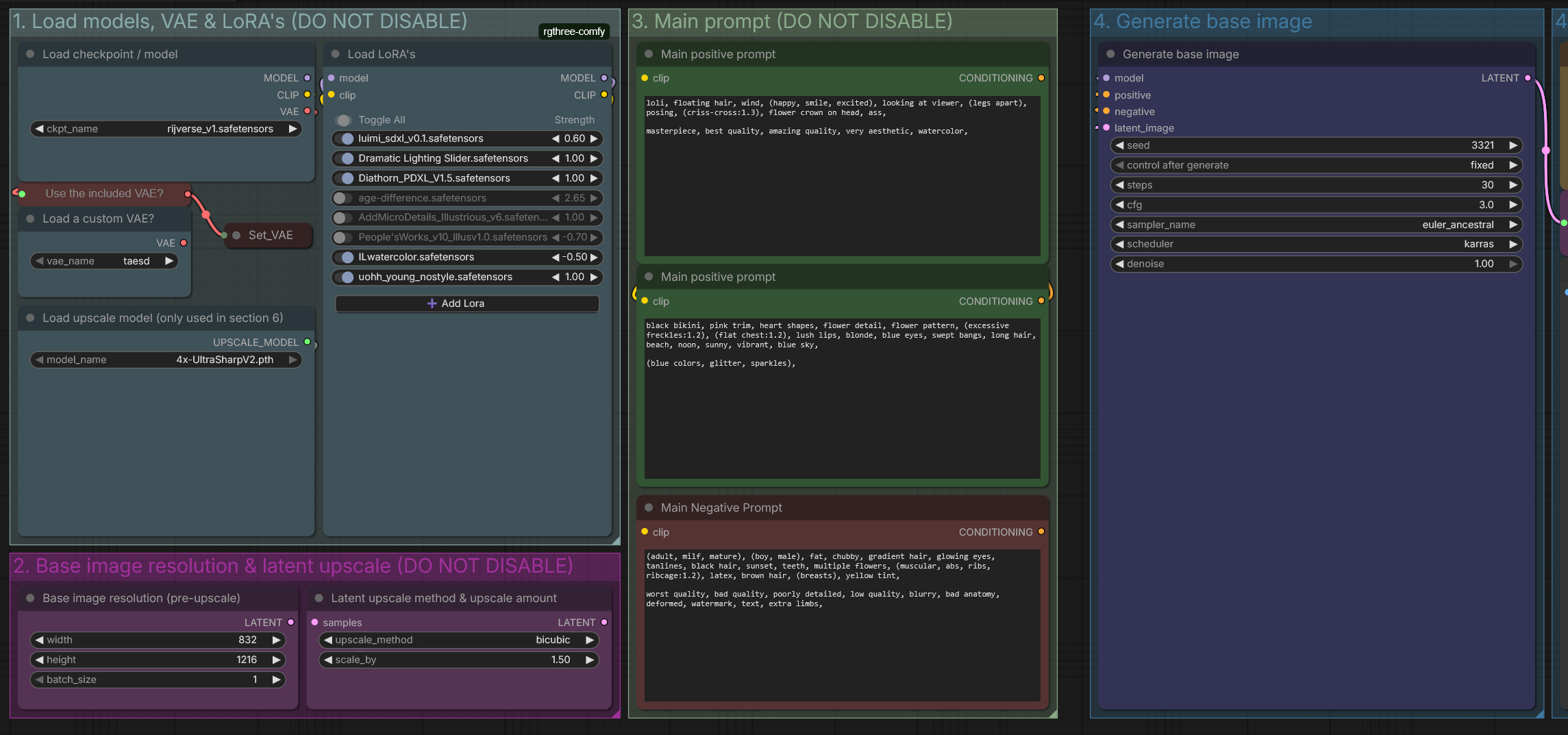Viewport: 1568px width, 735px height.
Task: Click the "2. Base image resolution & latent upscale" group title
Action: point(293,566)
